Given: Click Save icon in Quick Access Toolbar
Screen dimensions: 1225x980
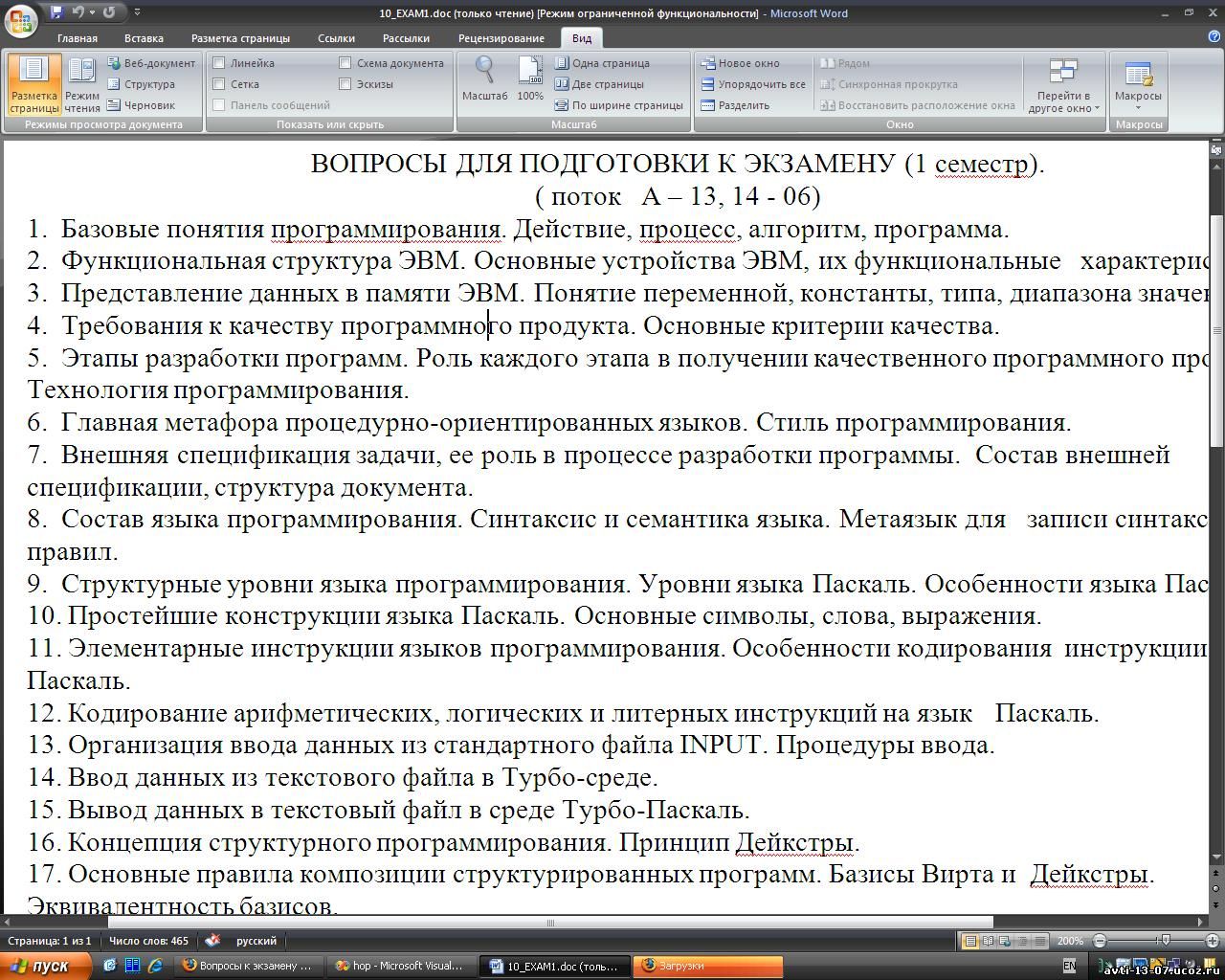Looking at the screenshot, I should [56, 12].
